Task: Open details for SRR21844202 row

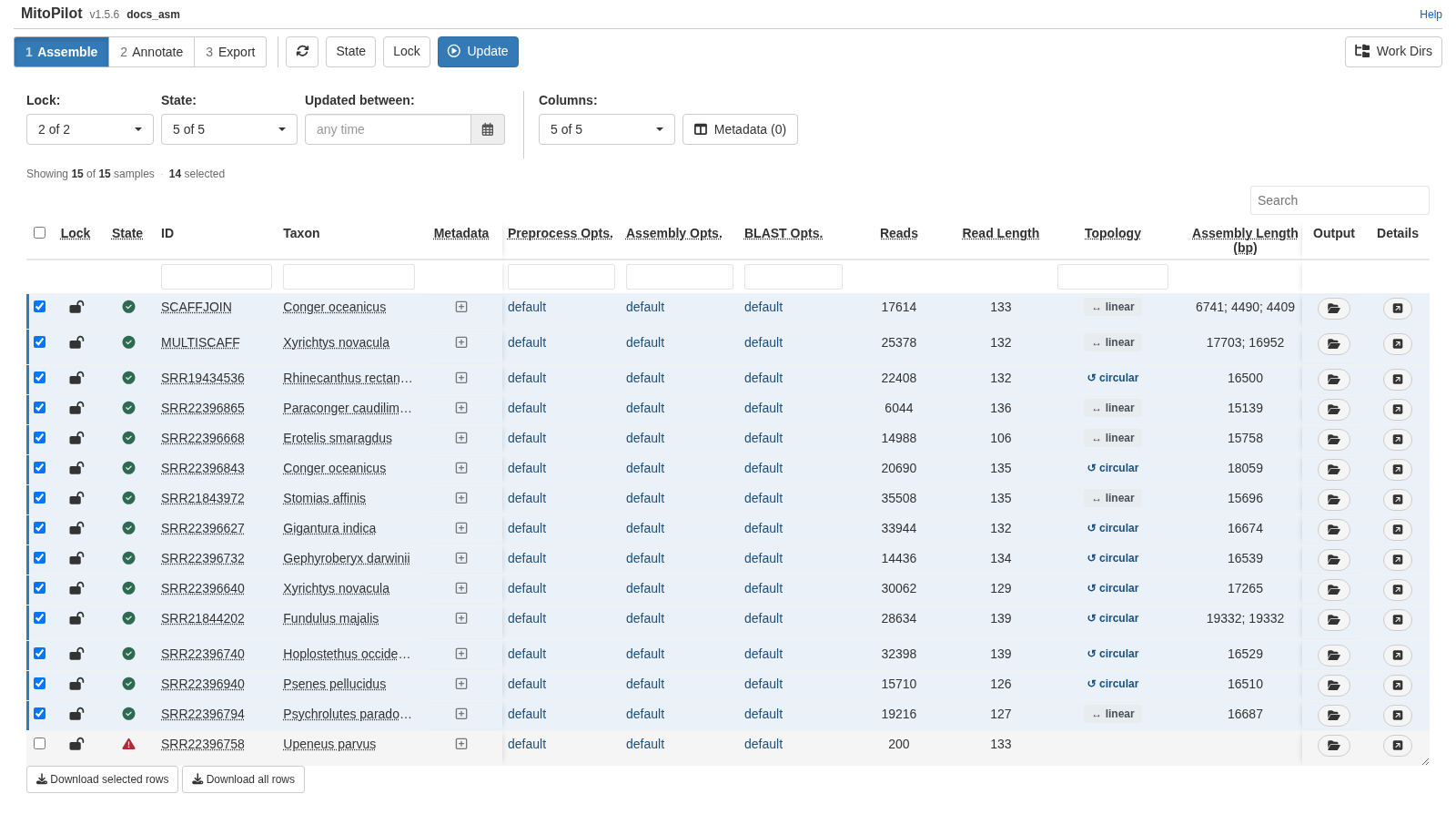Action: click(1398, 620)
